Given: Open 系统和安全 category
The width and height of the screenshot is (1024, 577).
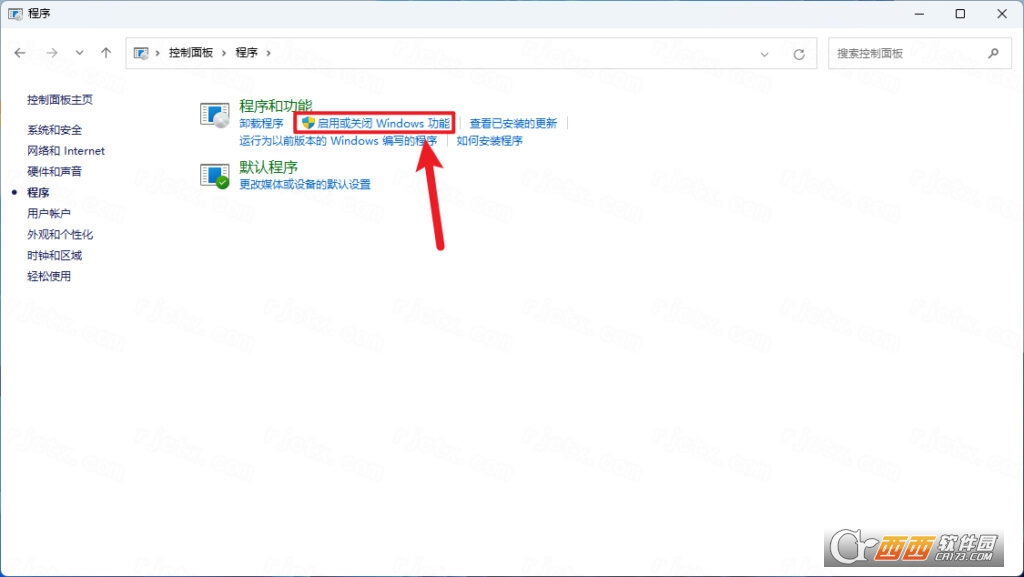Looking at the screenshot, I should [x=55, y=130].
